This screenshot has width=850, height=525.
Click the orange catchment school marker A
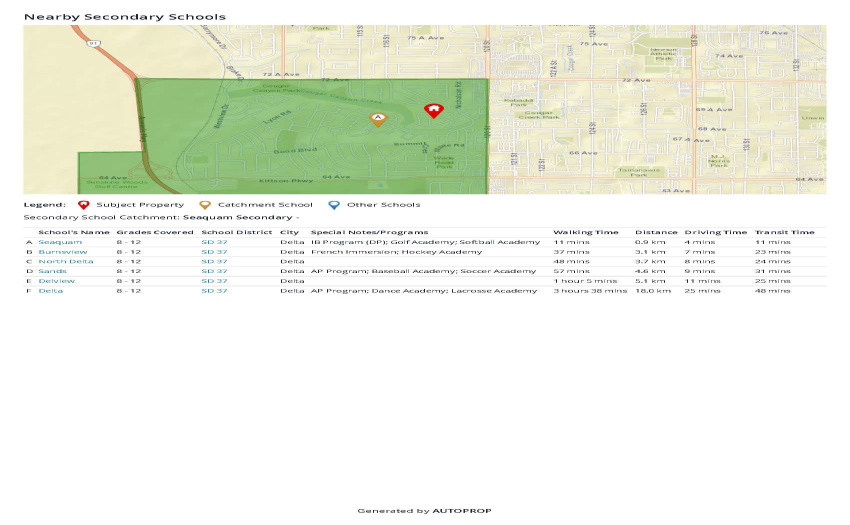(x=378, y=119)
